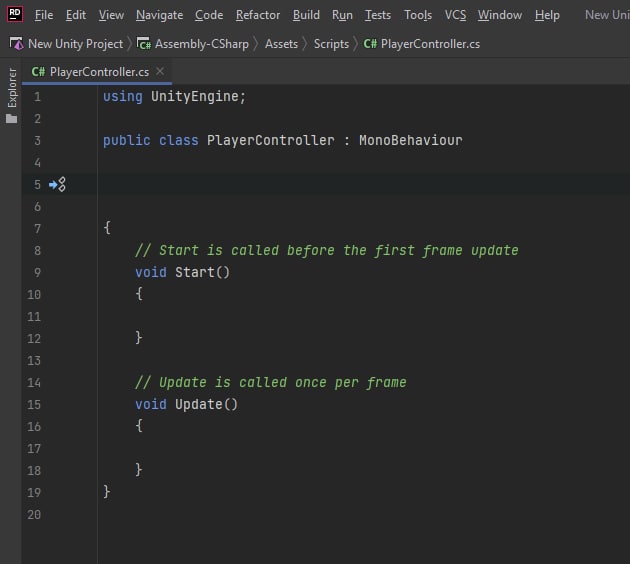This screenshot has height=564, width=630.
Task: Click the Unity project solution icon
Action: click(16, 43)
